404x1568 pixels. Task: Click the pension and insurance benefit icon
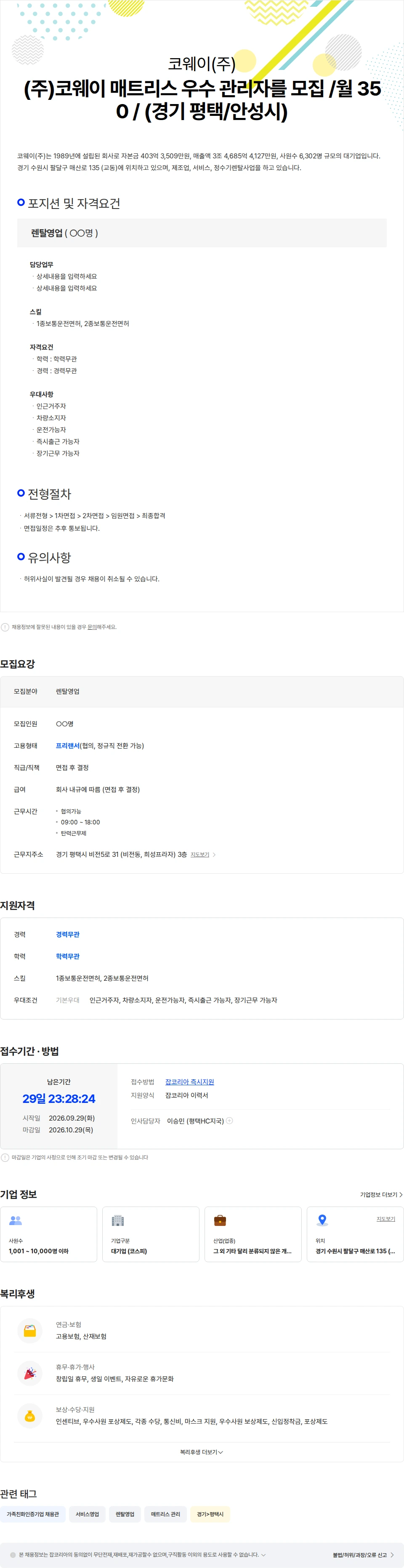pos(30,1330)
